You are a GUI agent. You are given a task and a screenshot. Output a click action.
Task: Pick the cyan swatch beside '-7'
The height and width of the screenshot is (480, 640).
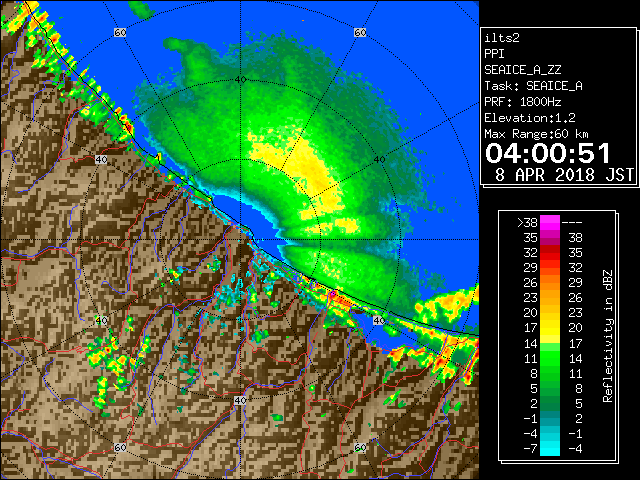tap(550, 448)
